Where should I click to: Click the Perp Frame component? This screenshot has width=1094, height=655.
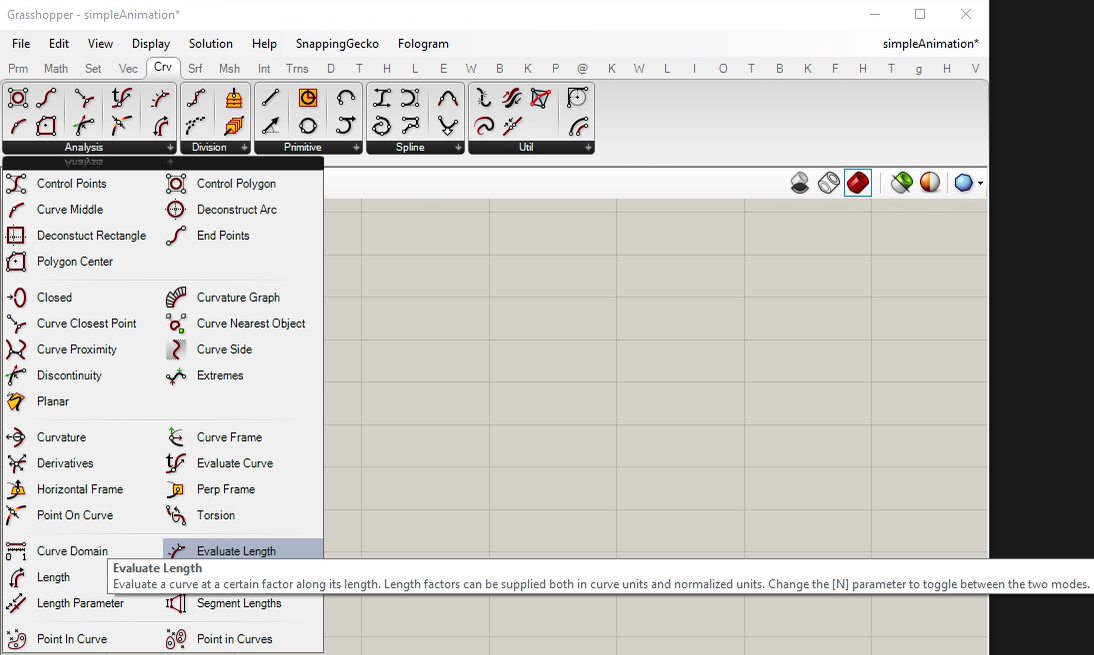pyautogui.click(x=225, y=489)
